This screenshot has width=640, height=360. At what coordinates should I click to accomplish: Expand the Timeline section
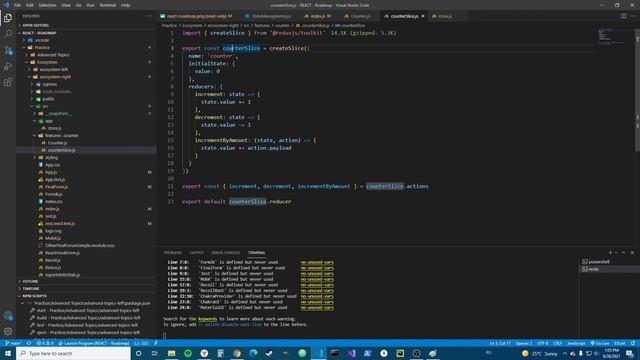coord(31,289)
